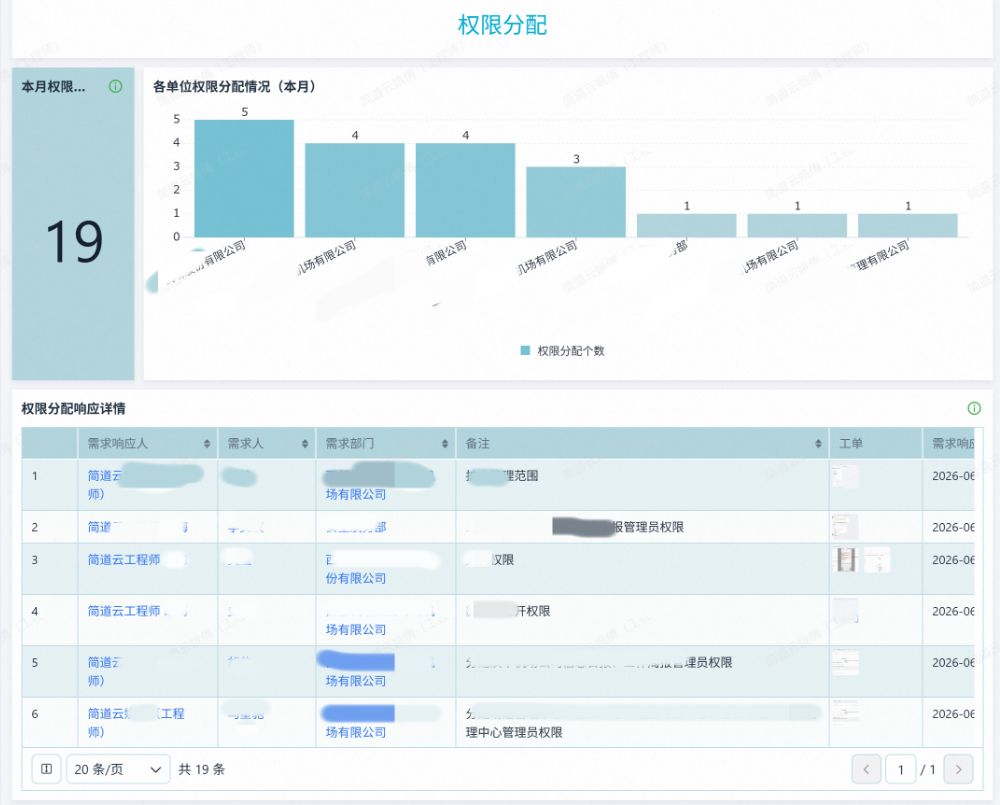Screen dimensions: 1000x805
Task: Open work order thumbnail in row 6
Action: coord(845,711)
